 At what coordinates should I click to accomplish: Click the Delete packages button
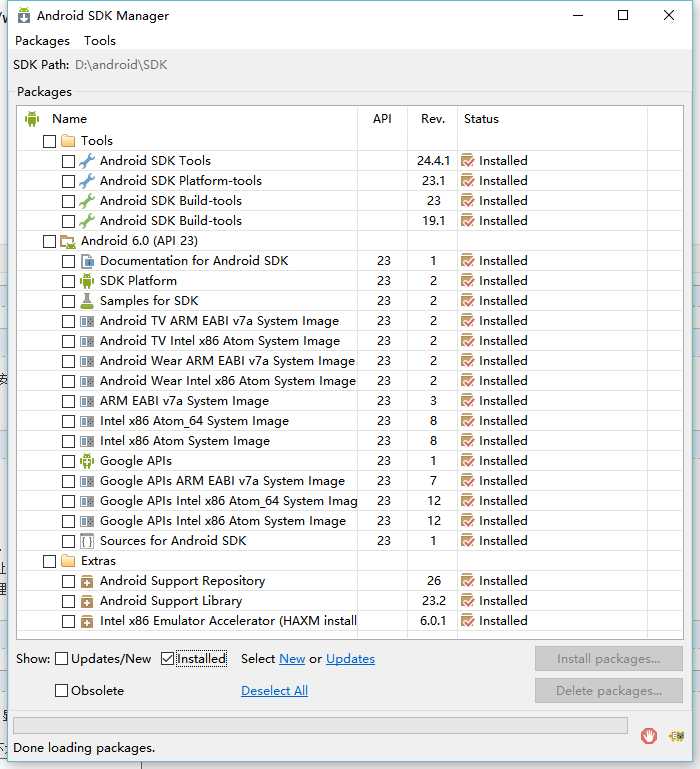point(609,691)
